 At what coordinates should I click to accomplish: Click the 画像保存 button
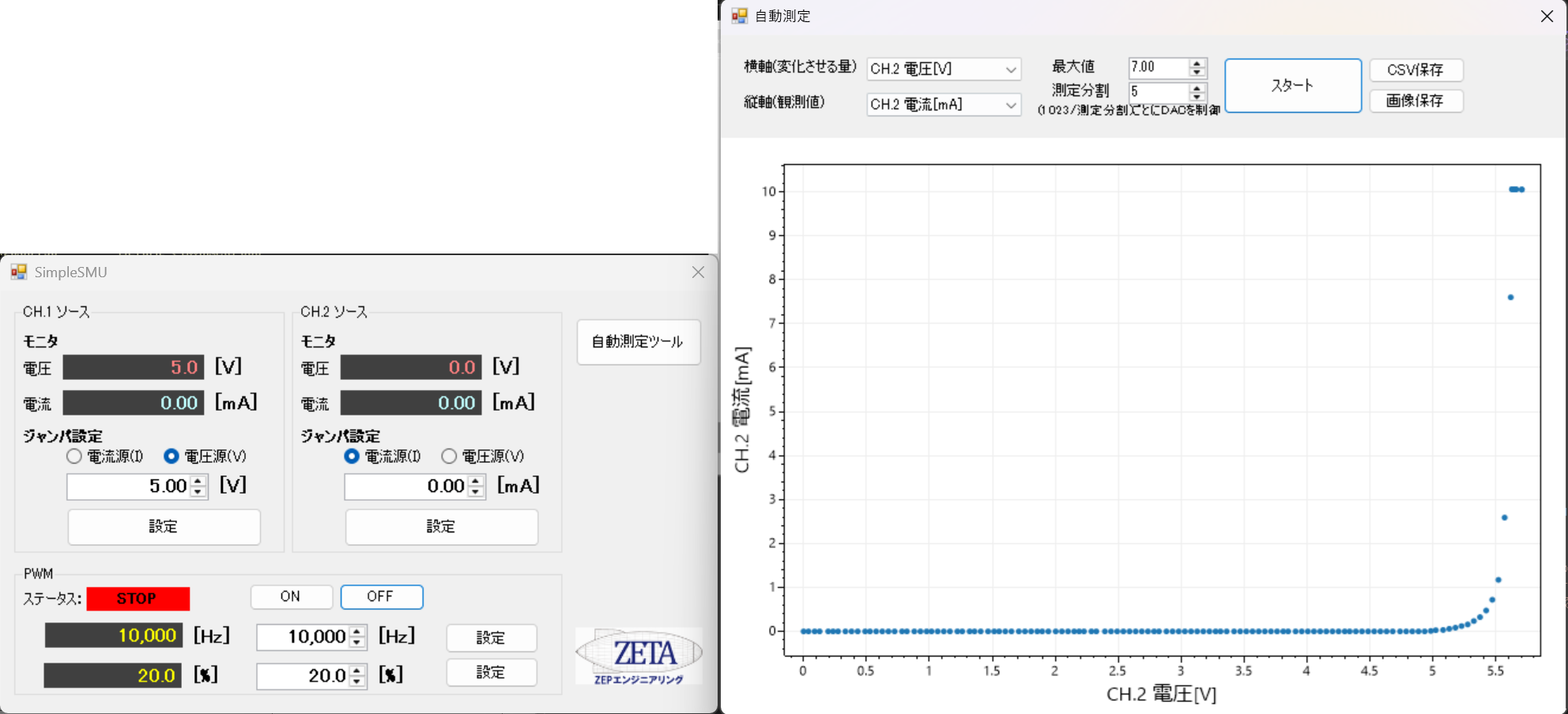click(x=1415, y=101)
